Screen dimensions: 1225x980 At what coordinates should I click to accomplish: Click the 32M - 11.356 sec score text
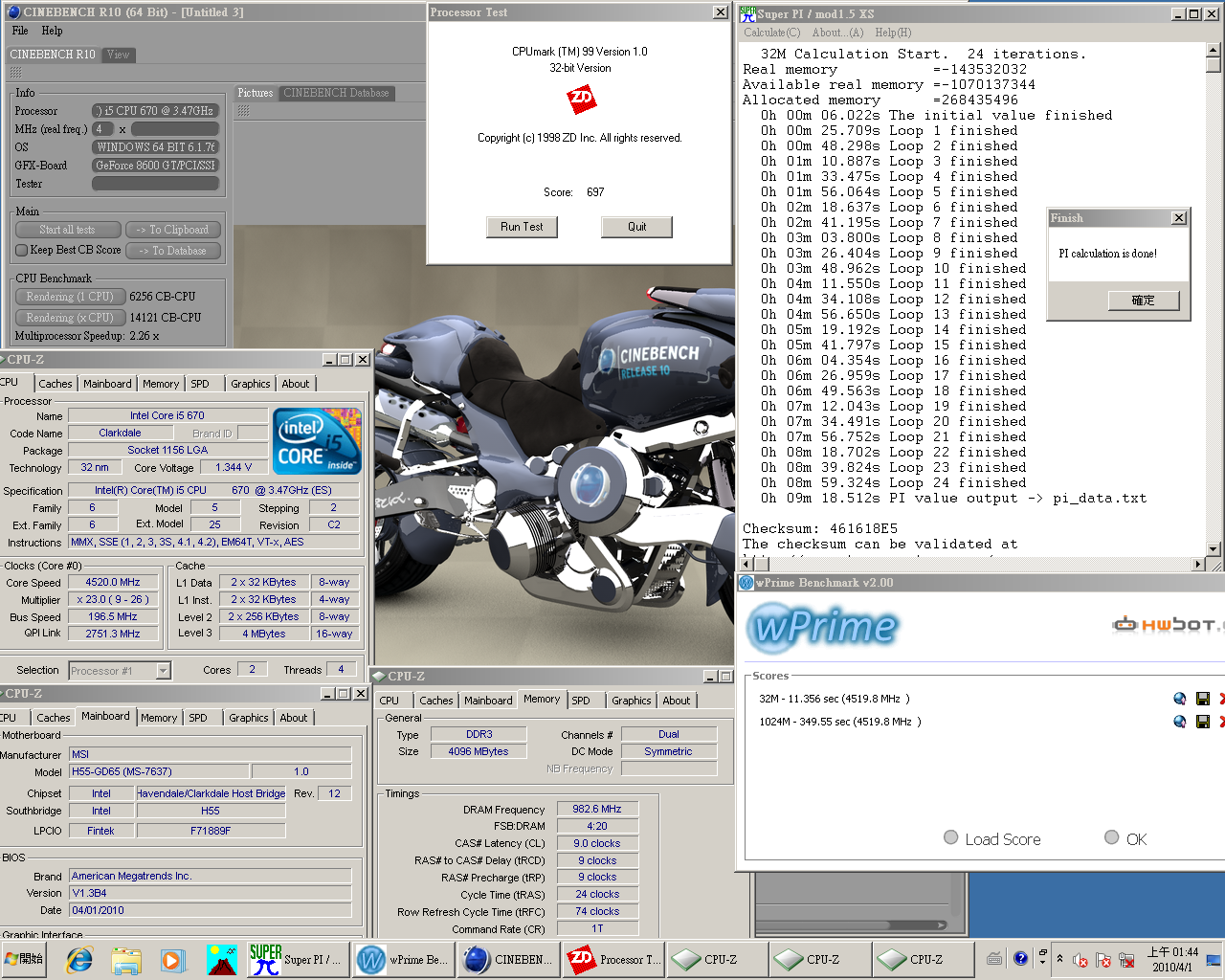click(835, 699)
